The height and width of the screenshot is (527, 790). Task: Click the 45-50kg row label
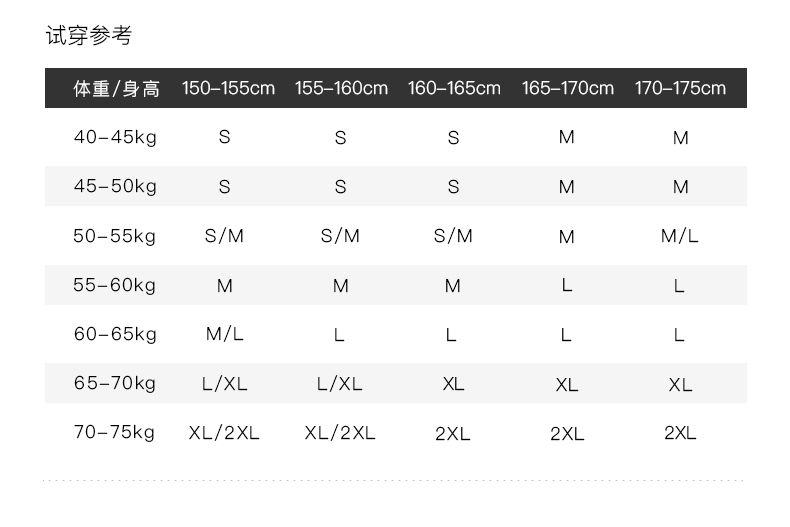[x=115, y=186]
